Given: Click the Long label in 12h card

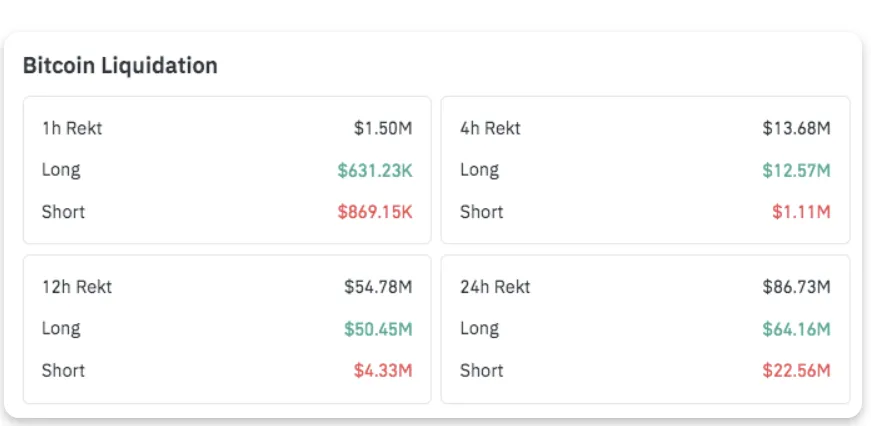Looking at the screenshot, I should pos(61,329).
